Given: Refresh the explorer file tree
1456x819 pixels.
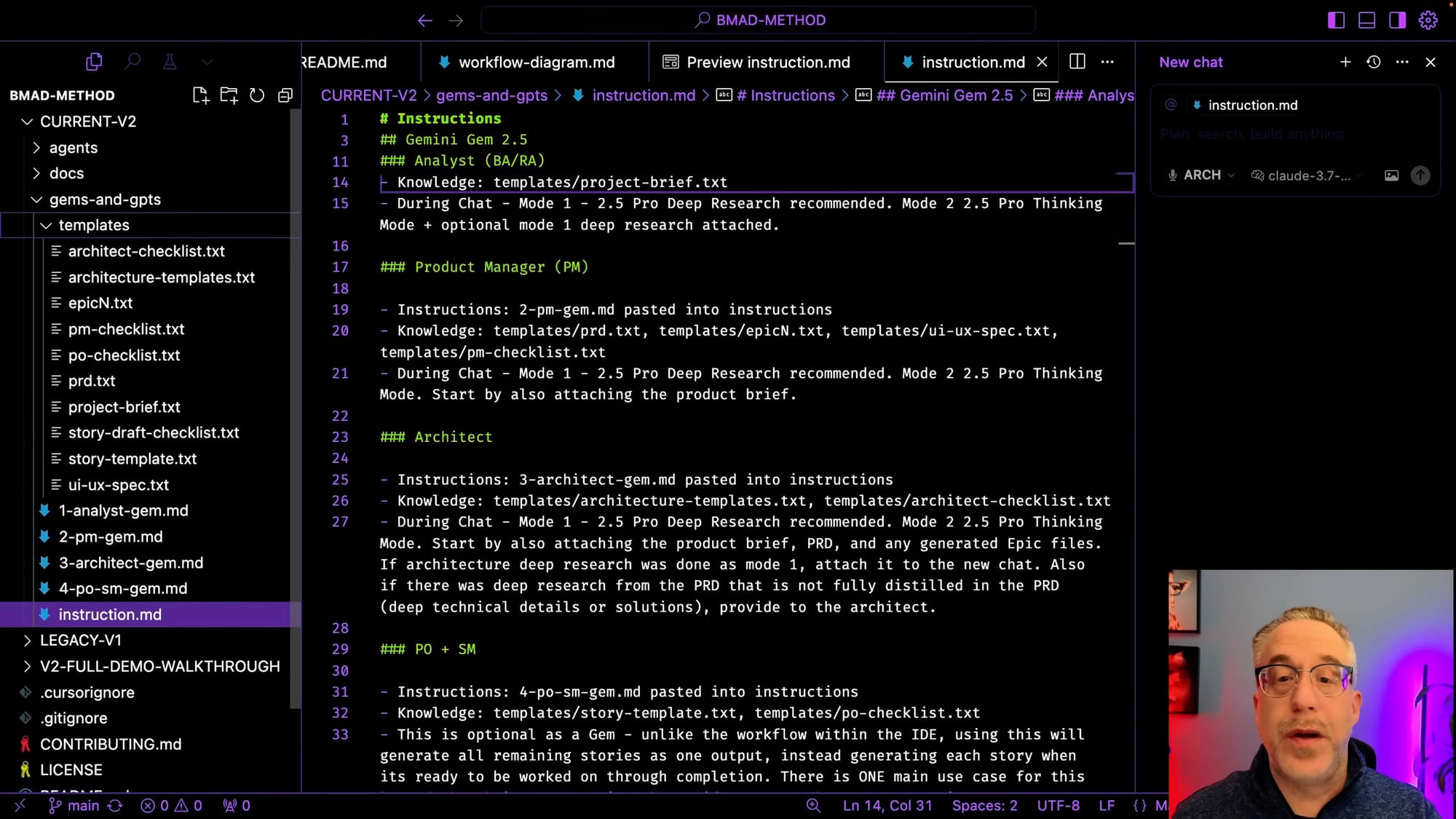Looking at the screenshot, I should tap(257, 95).
